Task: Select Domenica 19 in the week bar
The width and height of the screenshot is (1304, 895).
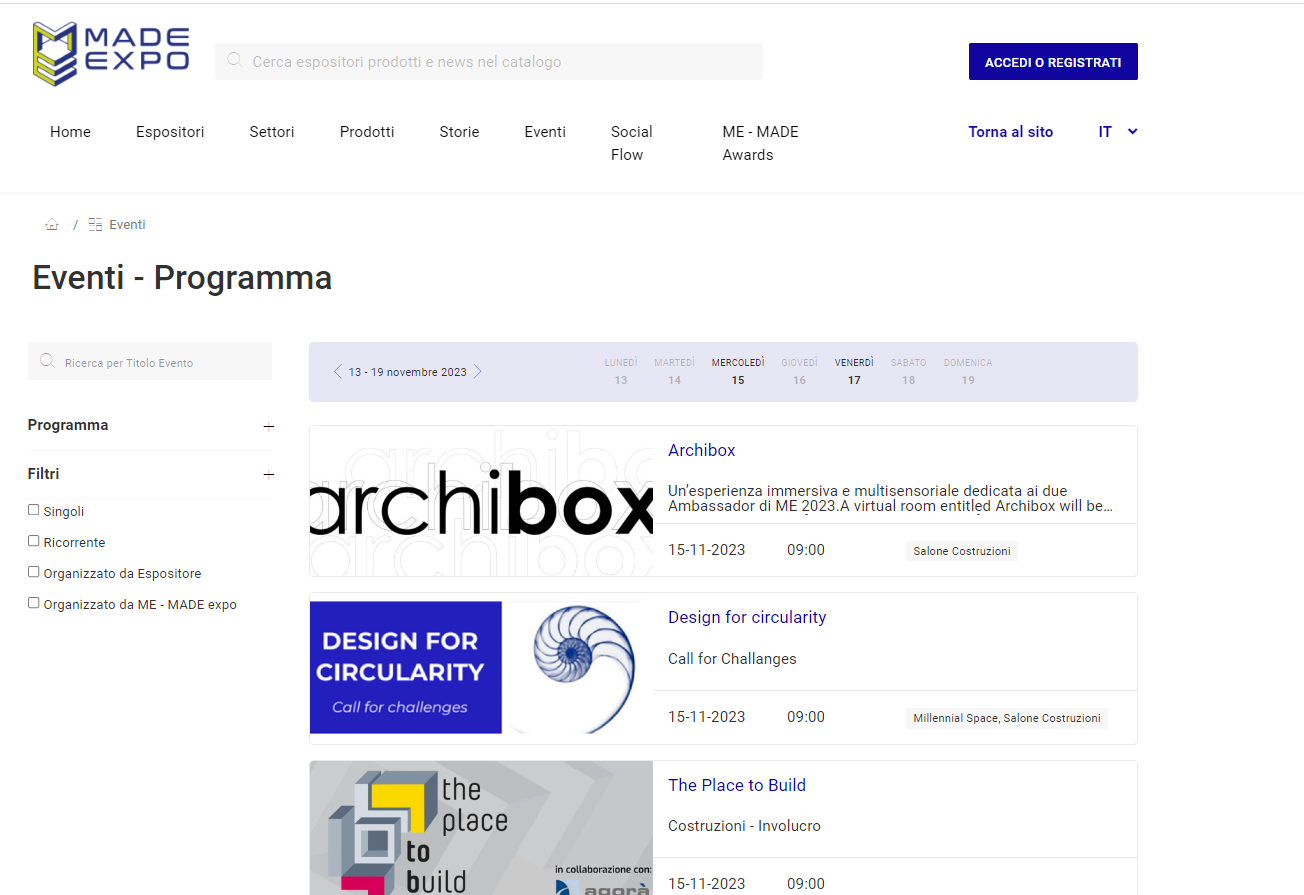Action: click(968, 371)
